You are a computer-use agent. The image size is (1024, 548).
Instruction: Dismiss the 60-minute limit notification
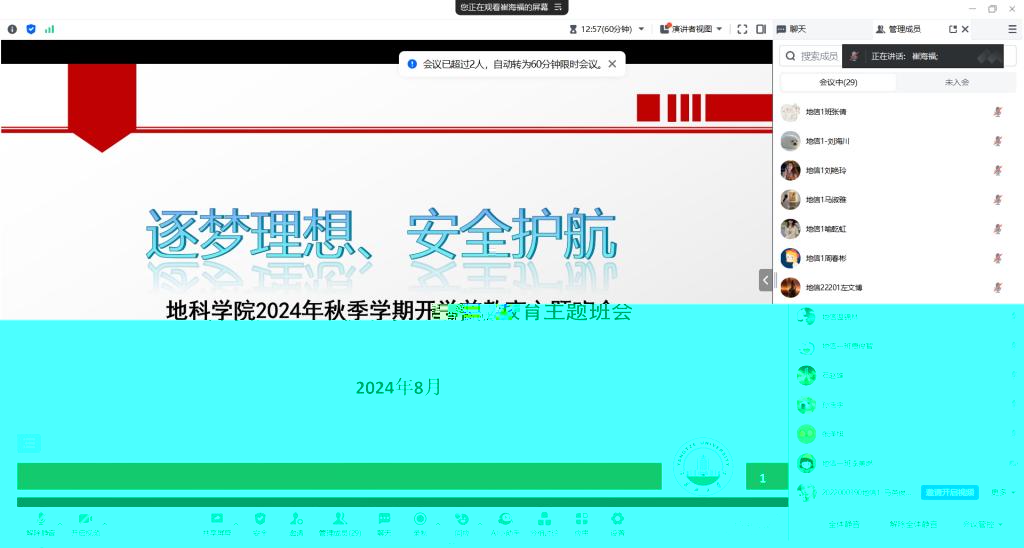pyautogui.click(x=612, y=64)
